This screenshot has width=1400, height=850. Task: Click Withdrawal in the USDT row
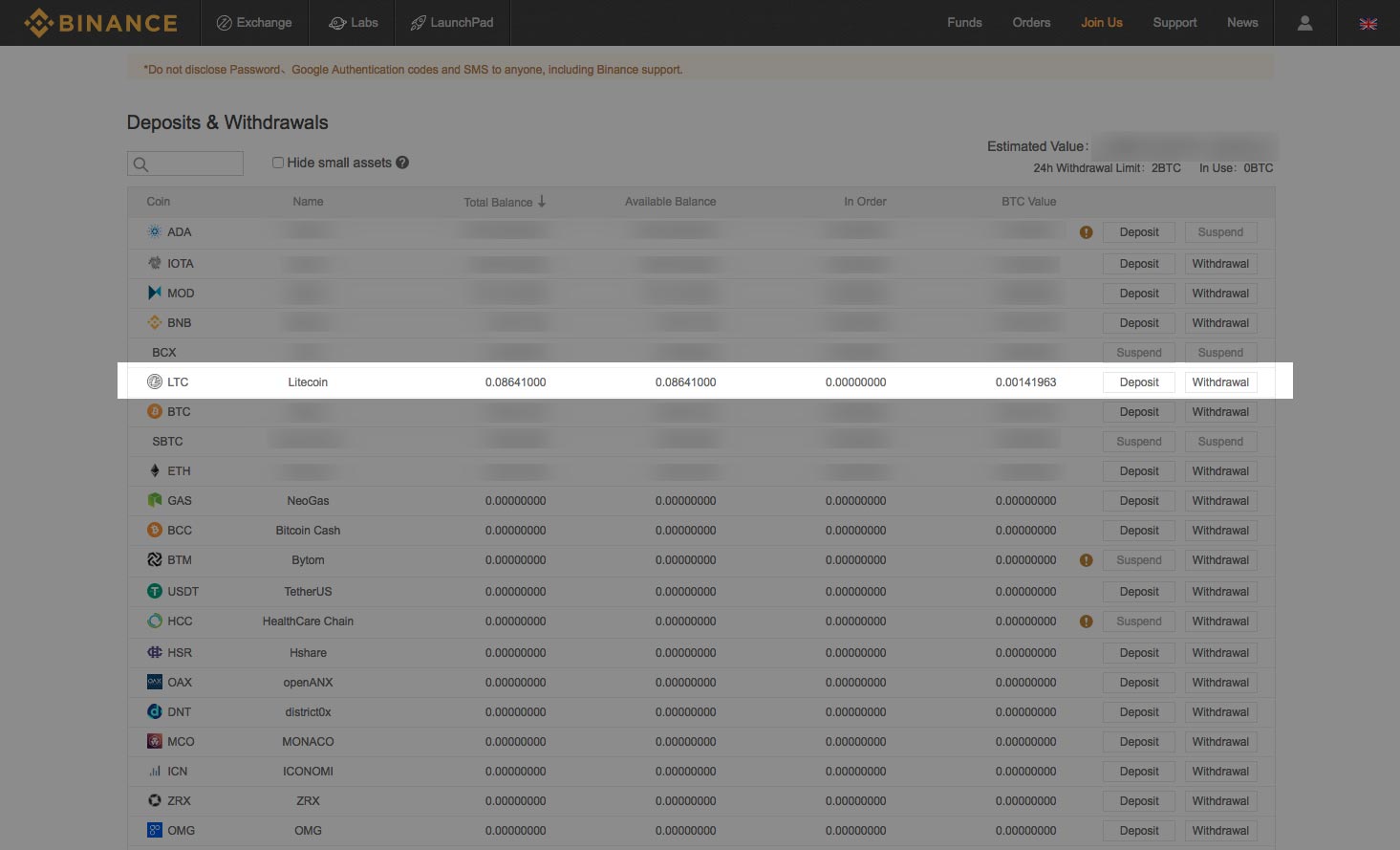click(x=1220, y=591)
